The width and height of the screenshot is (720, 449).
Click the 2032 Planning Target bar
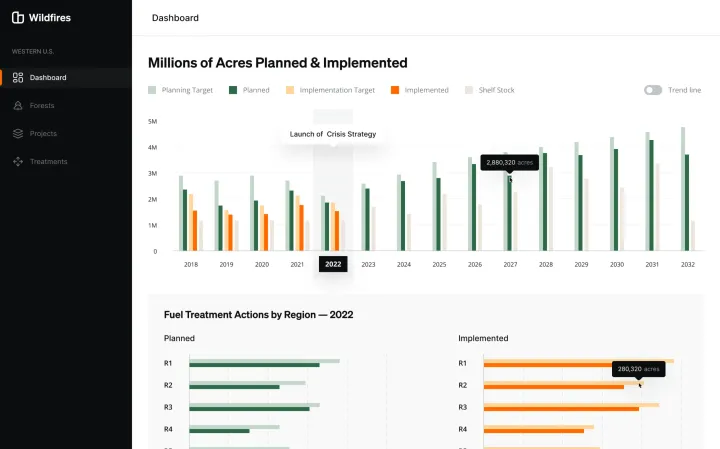pyautogui.click(x=683, y=189)
